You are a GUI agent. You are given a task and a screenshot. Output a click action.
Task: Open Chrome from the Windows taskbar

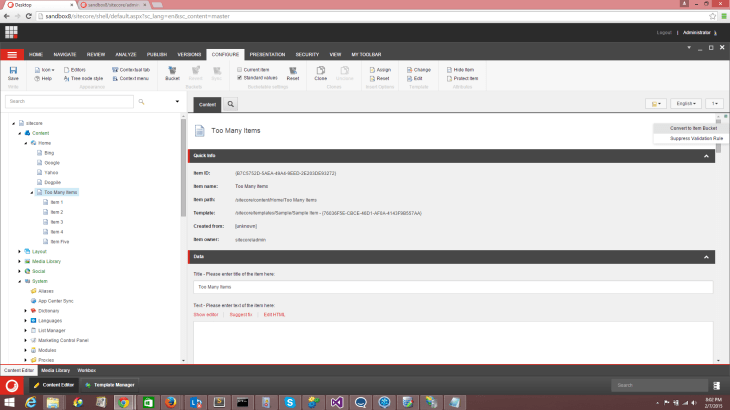coord(123,402)
